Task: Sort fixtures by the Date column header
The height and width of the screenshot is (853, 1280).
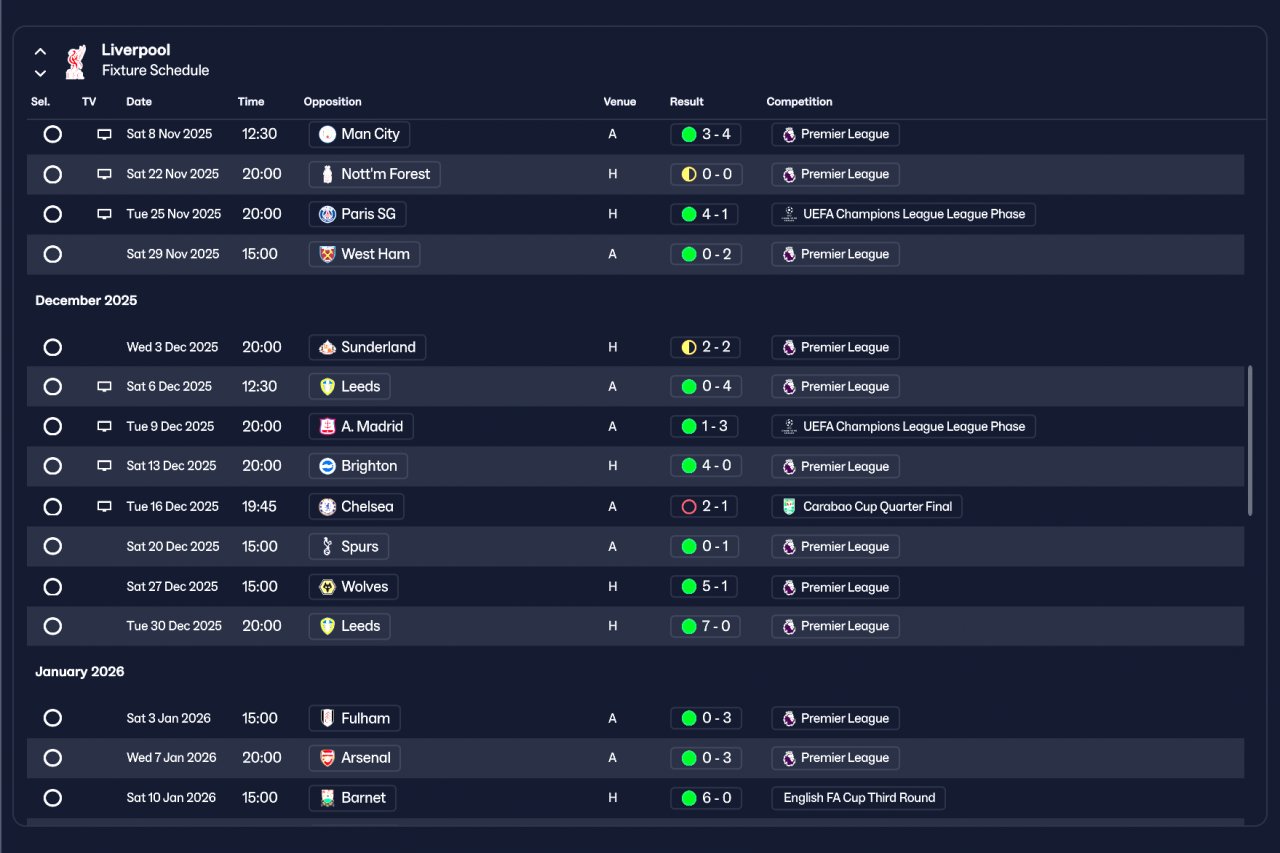Action: (139, 102)
